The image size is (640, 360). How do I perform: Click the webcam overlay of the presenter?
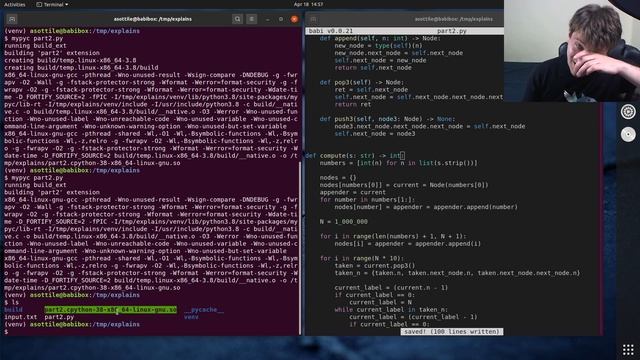click(x=572, y=51)
